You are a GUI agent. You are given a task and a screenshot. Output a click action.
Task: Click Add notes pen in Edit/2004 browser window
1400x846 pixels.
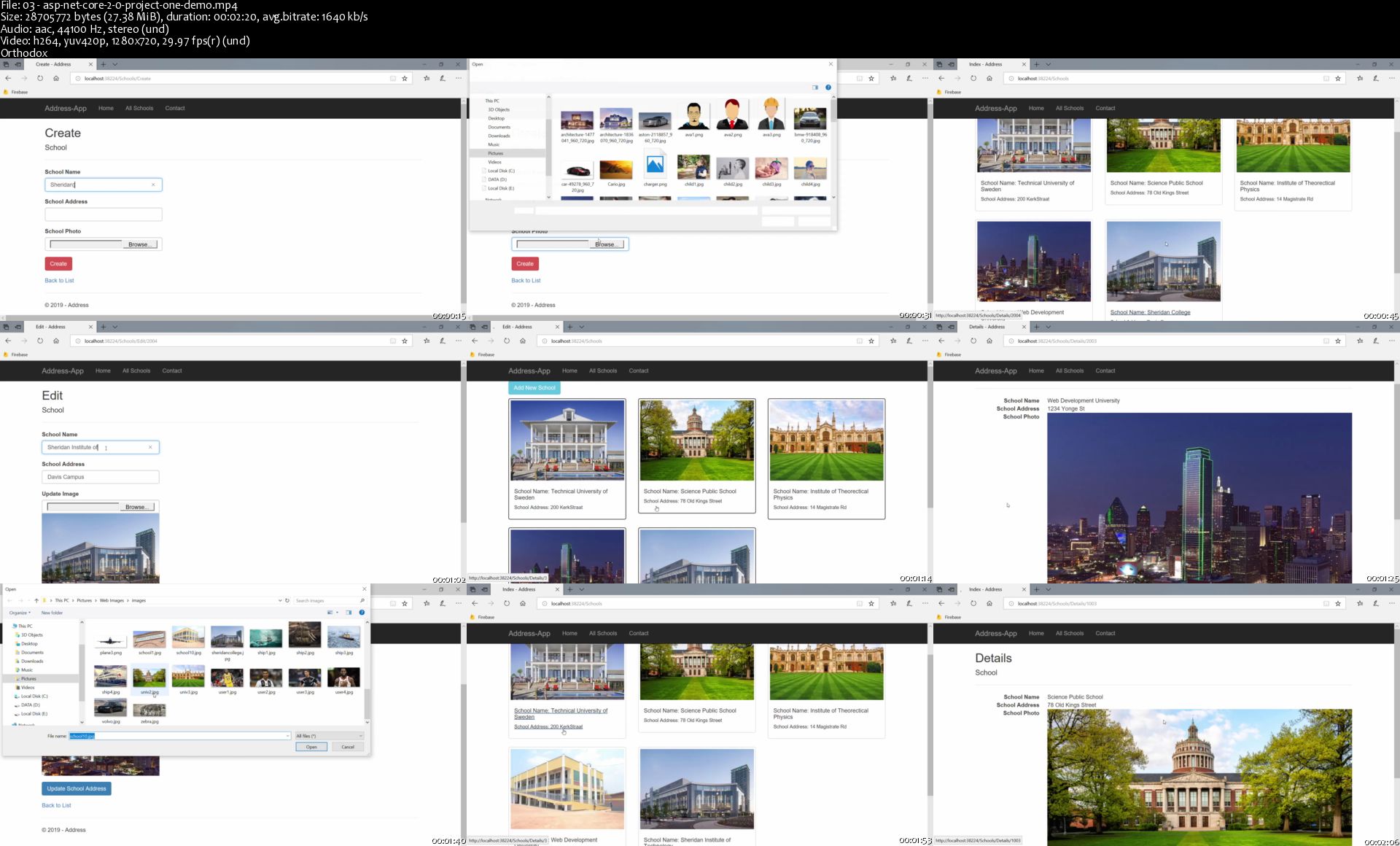pos(443,341)
